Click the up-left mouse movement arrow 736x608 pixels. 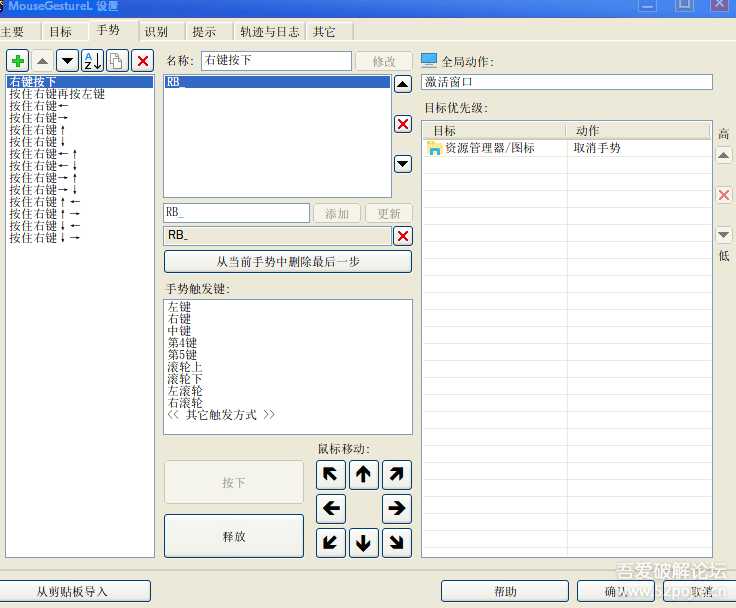pos(331,476)
